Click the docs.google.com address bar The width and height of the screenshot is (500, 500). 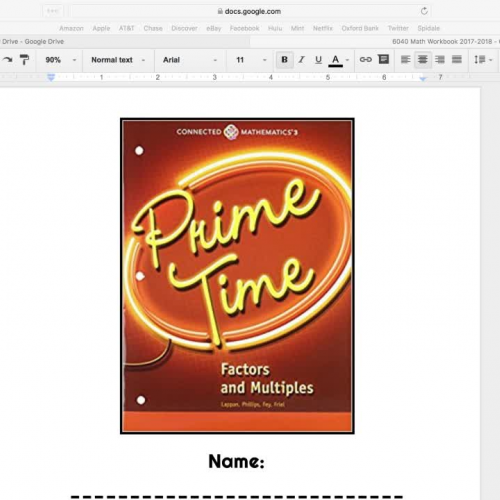[x=249, y=11]
